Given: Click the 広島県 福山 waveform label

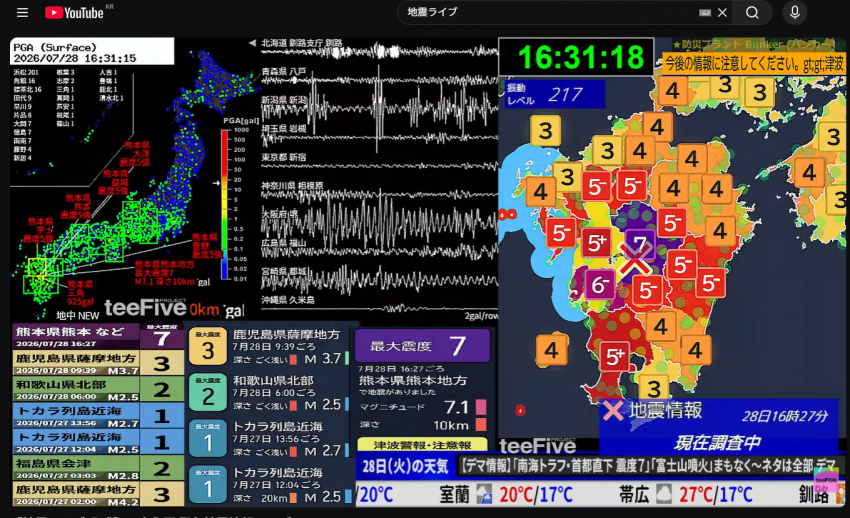Looking at the screenshot, I should tap(284, 243).
